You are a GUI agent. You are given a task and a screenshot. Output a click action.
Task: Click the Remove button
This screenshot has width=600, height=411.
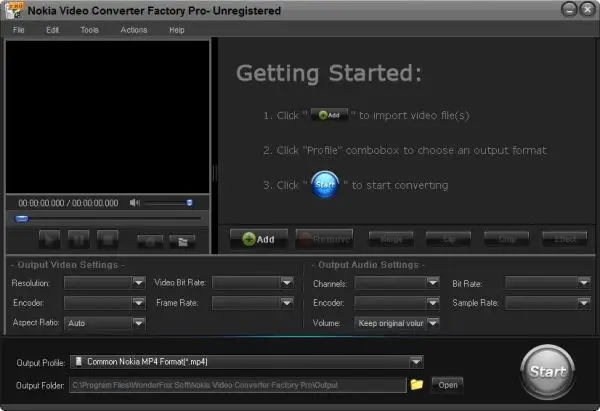tap(324, 239)
